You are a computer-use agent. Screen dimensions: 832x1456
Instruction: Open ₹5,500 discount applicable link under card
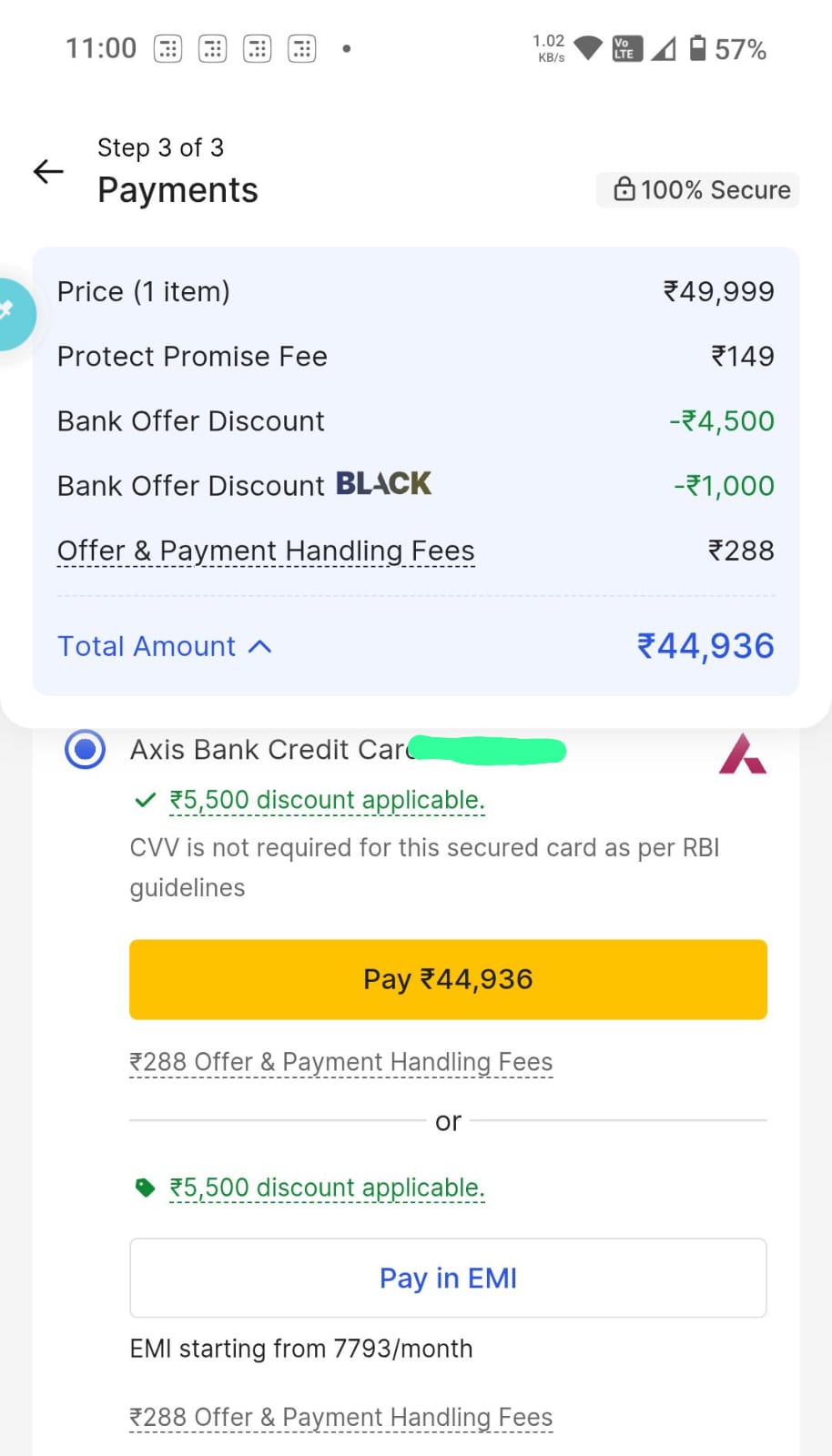pos(327,800)
